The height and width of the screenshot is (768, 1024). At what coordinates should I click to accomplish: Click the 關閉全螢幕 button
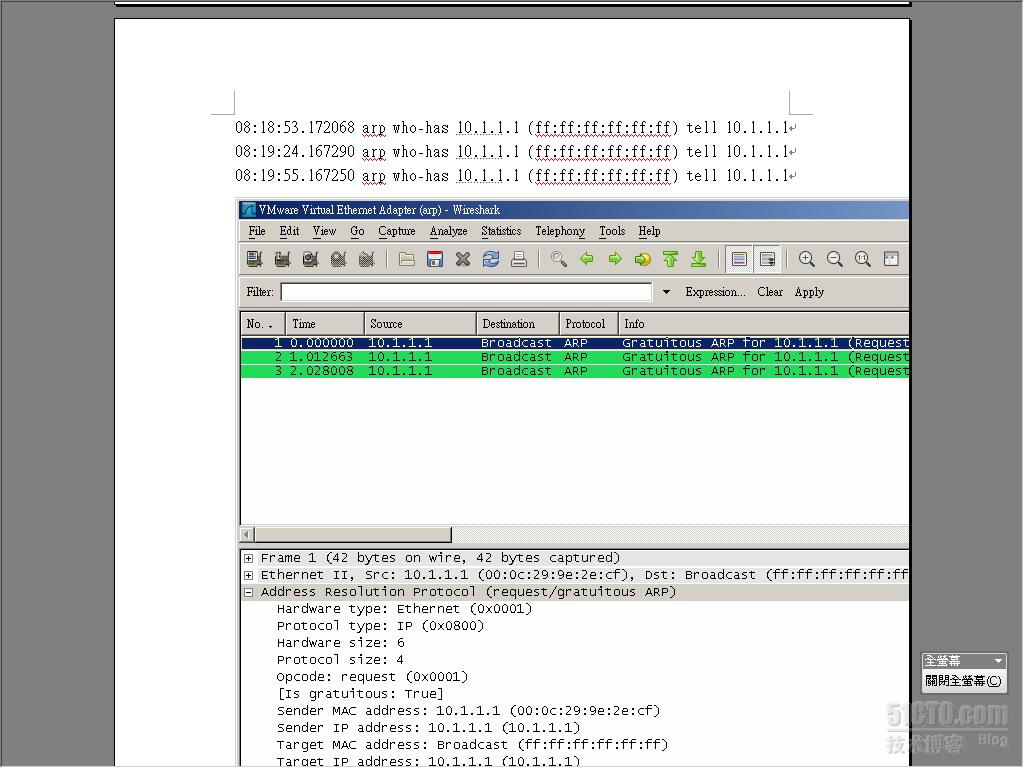963,681
